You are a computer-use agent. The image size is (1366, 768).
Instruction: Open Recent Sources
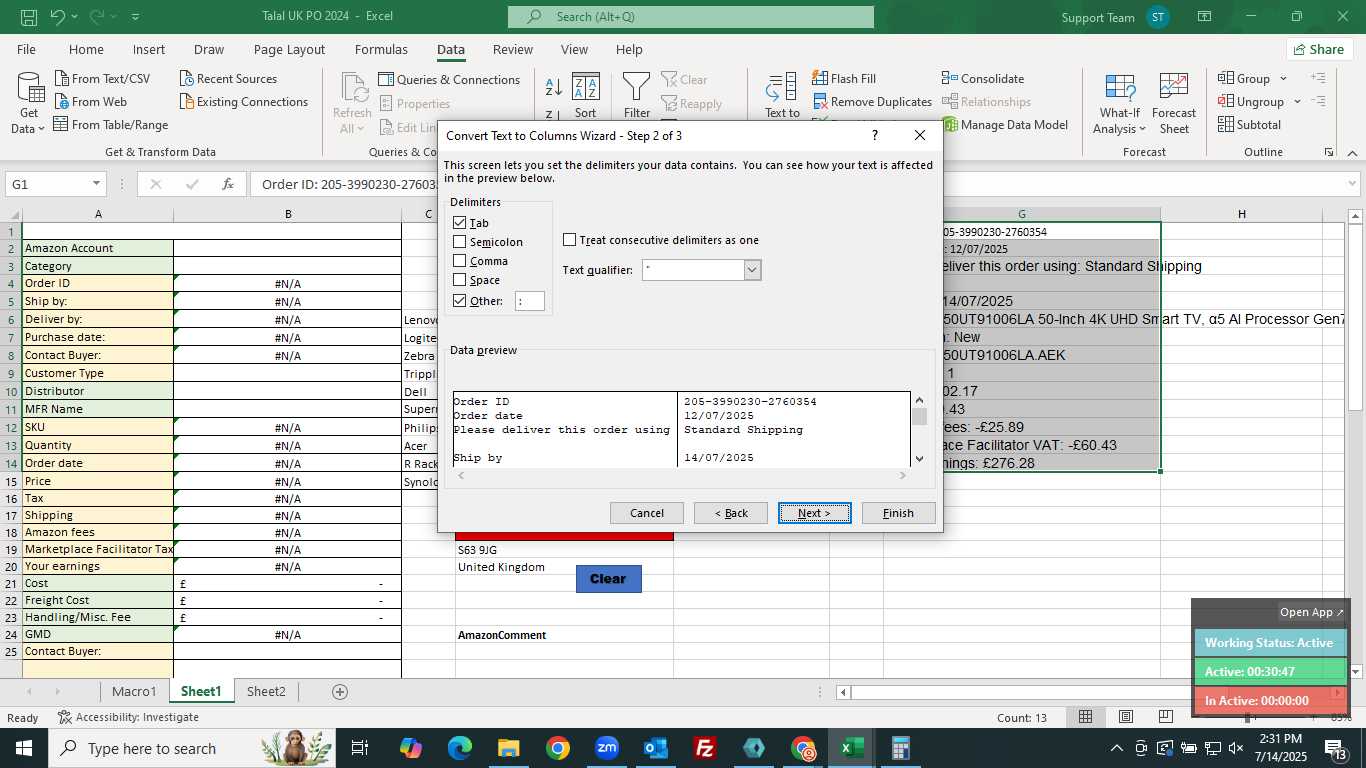[228, 79]
